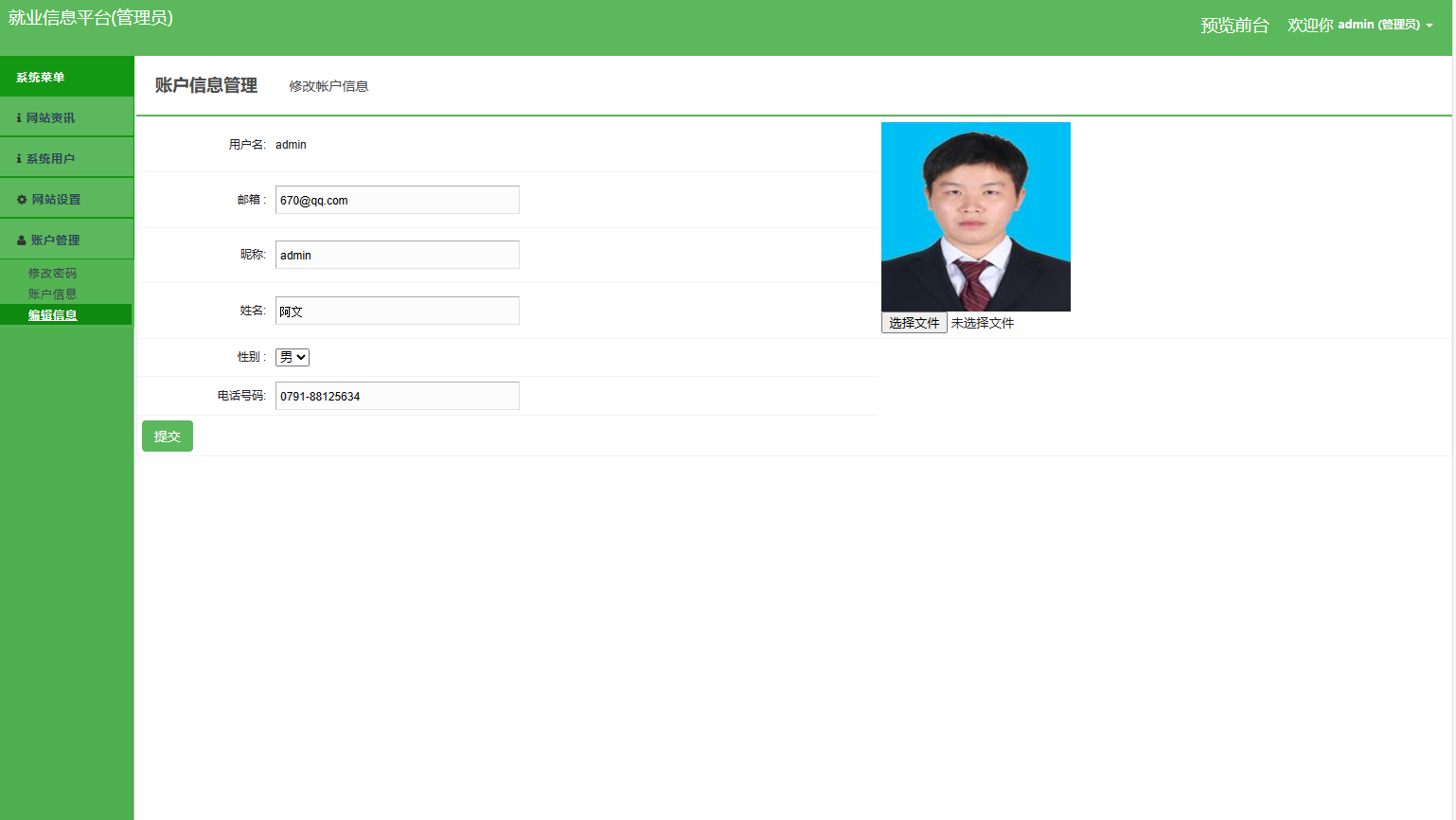
Task: Open the 系统用户 sidebar menu
Action: click(x=66, y=158)
